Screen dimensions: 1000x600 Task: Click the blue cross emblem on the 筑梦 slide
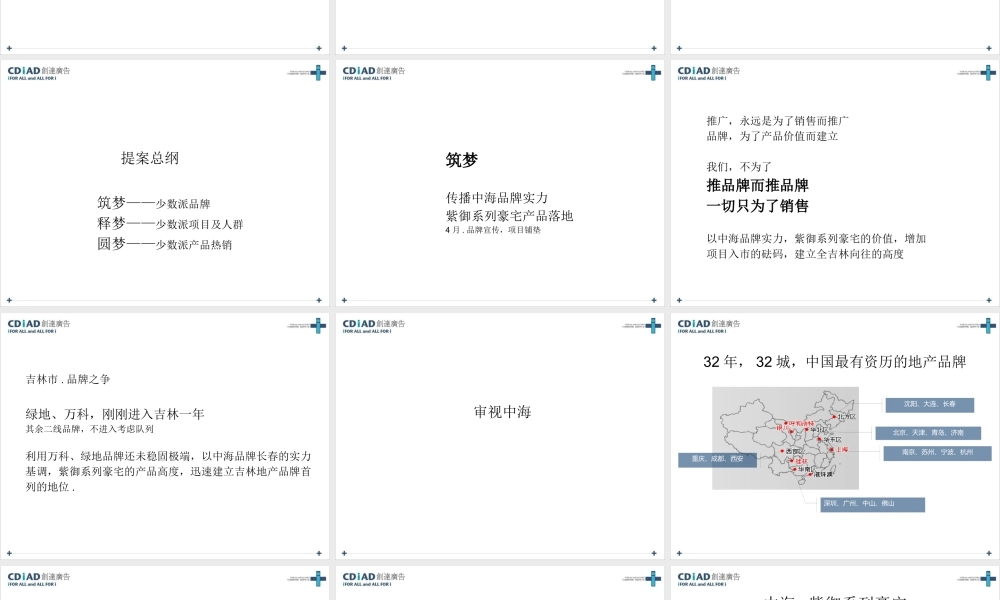click(653, 73)
